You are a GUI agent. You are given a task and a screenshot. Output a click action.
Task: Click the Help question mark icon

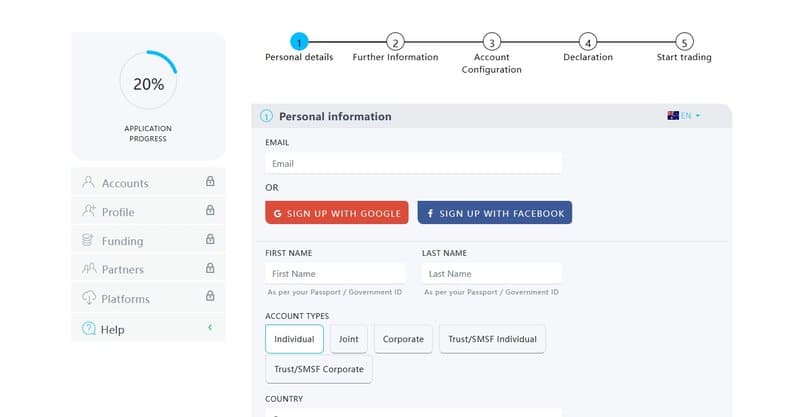tap(89, 329)
